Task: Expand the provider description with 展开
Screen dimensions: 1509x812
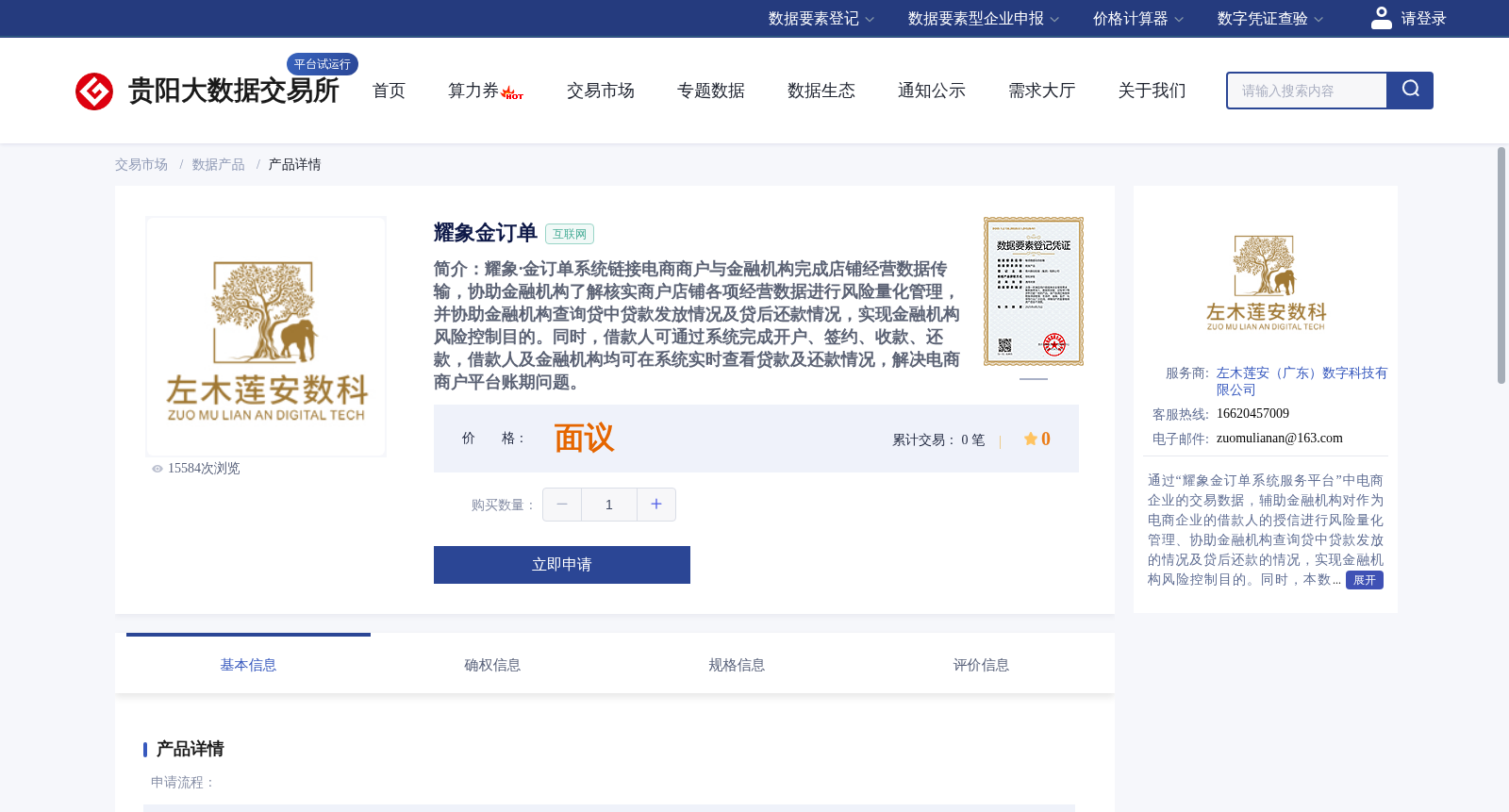Action: 1365,580
